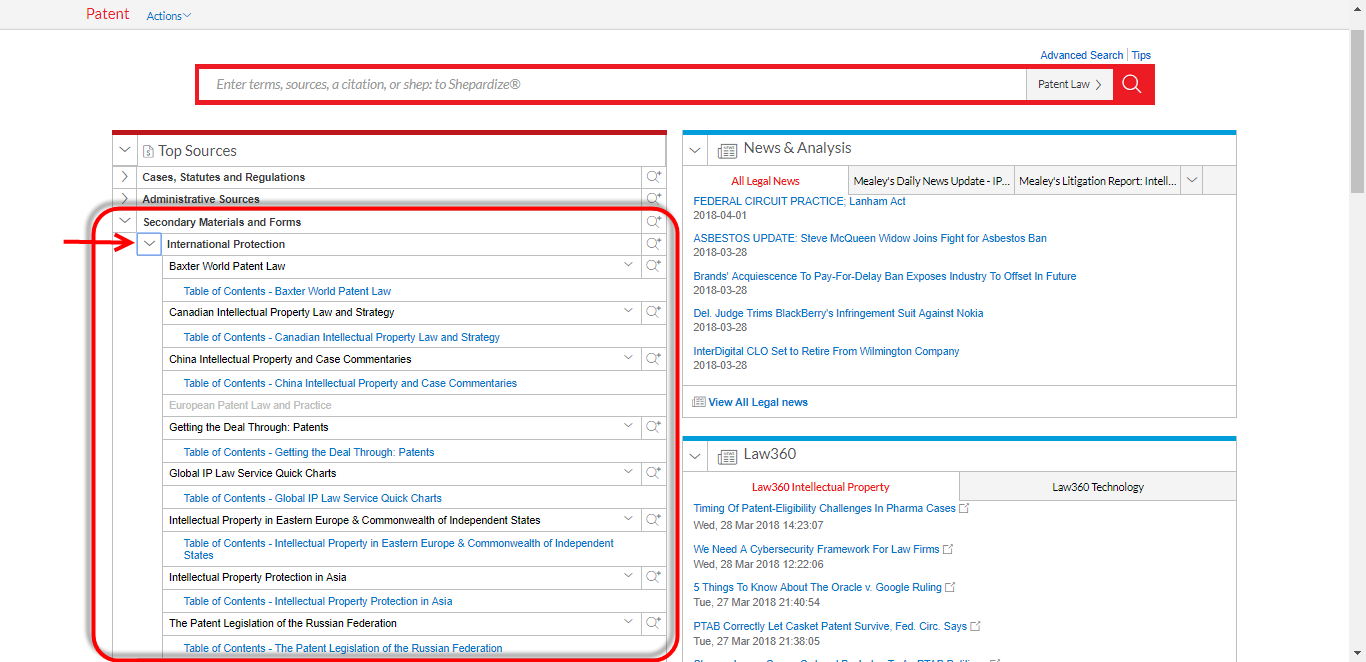This screenshot has width=1366, height=662.
Task: Open Table of Contents - Canadian Intellectual Property
Action: (342, 337)
